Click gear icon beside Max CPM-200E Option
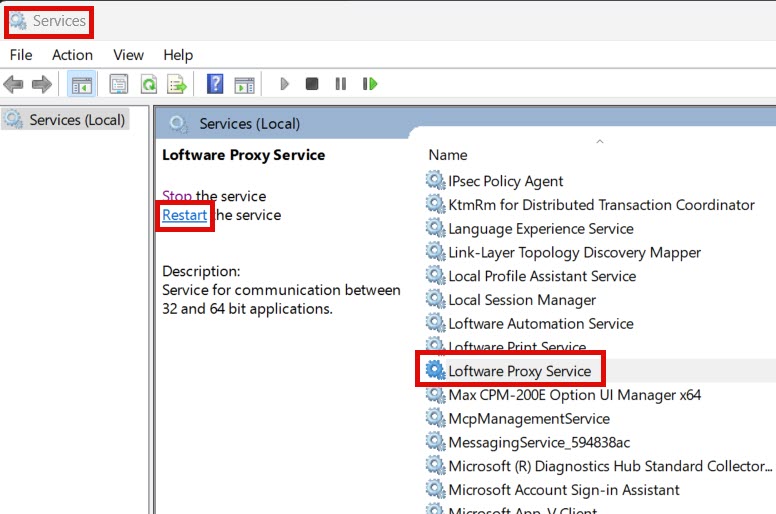This screenshot has height=514, width=776. tap(436, 394)
